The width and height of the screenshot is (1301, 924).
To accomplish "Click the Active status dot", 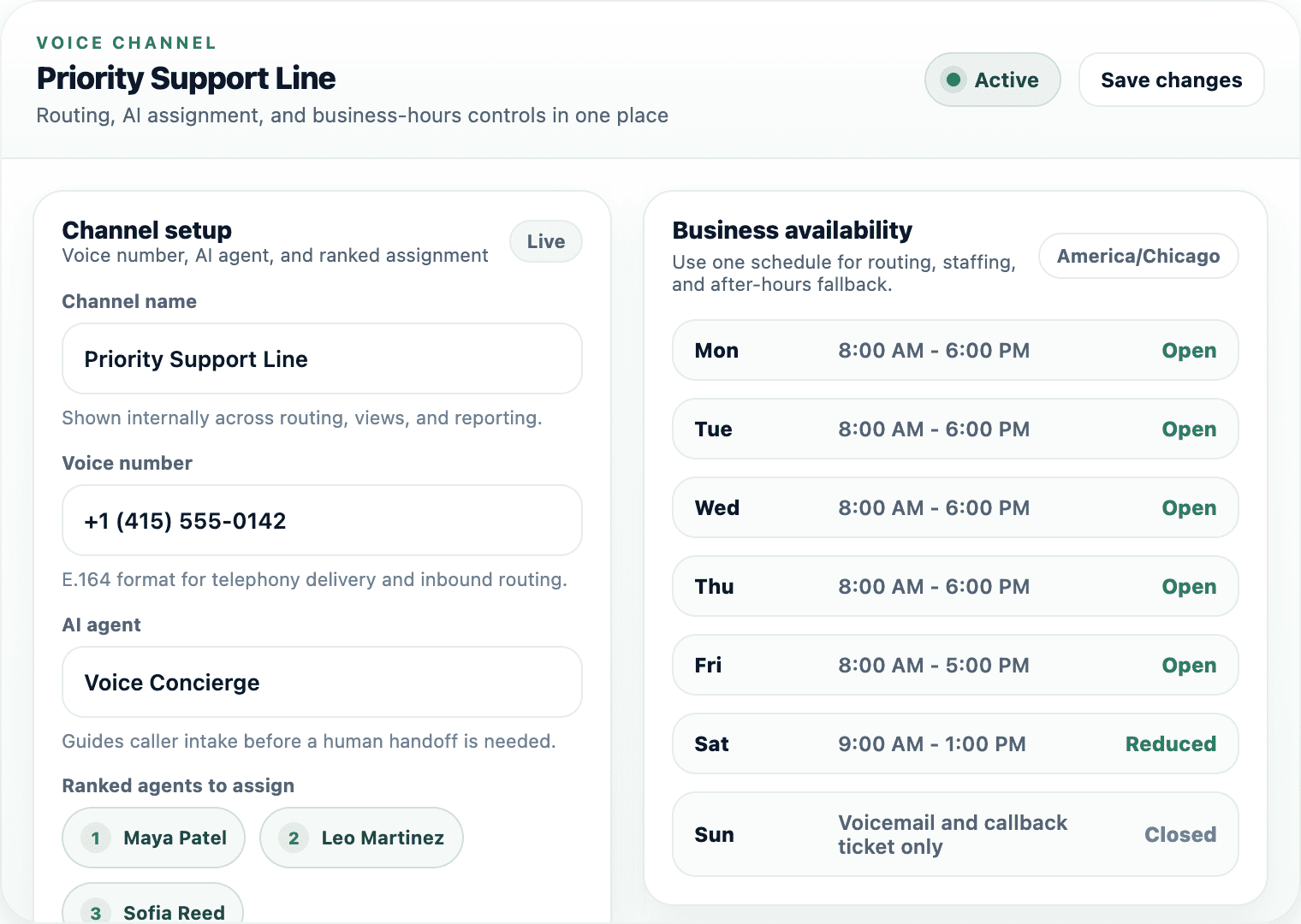I will click(955, 80).
